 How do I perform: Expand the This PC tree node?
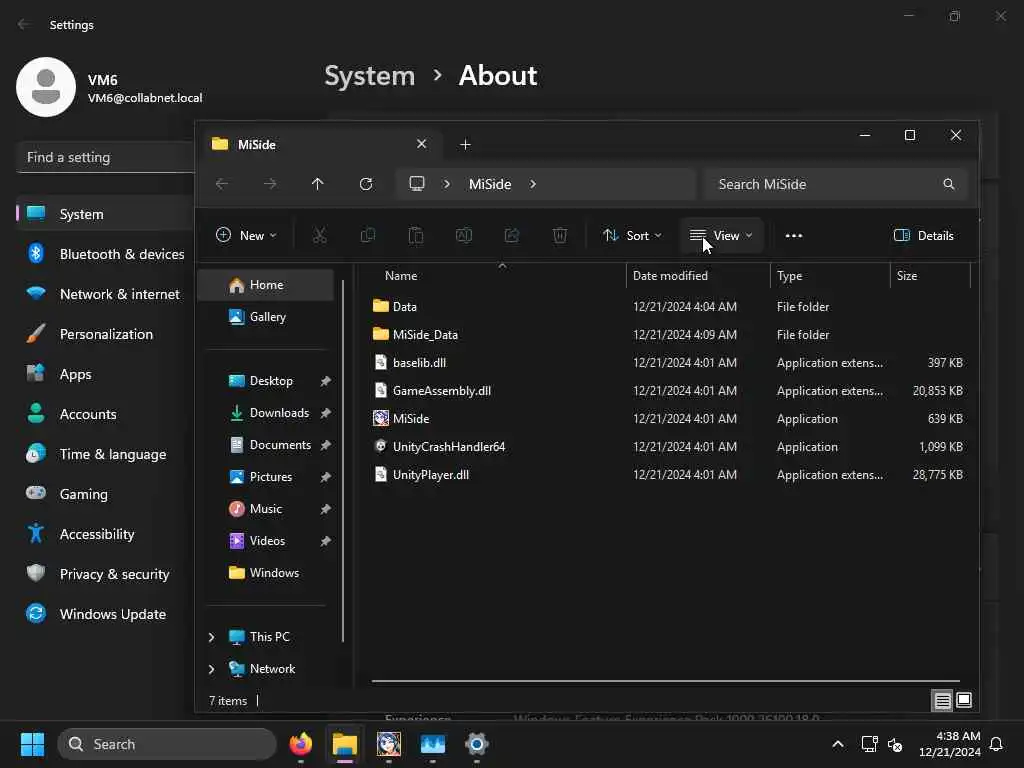point(211,637)
